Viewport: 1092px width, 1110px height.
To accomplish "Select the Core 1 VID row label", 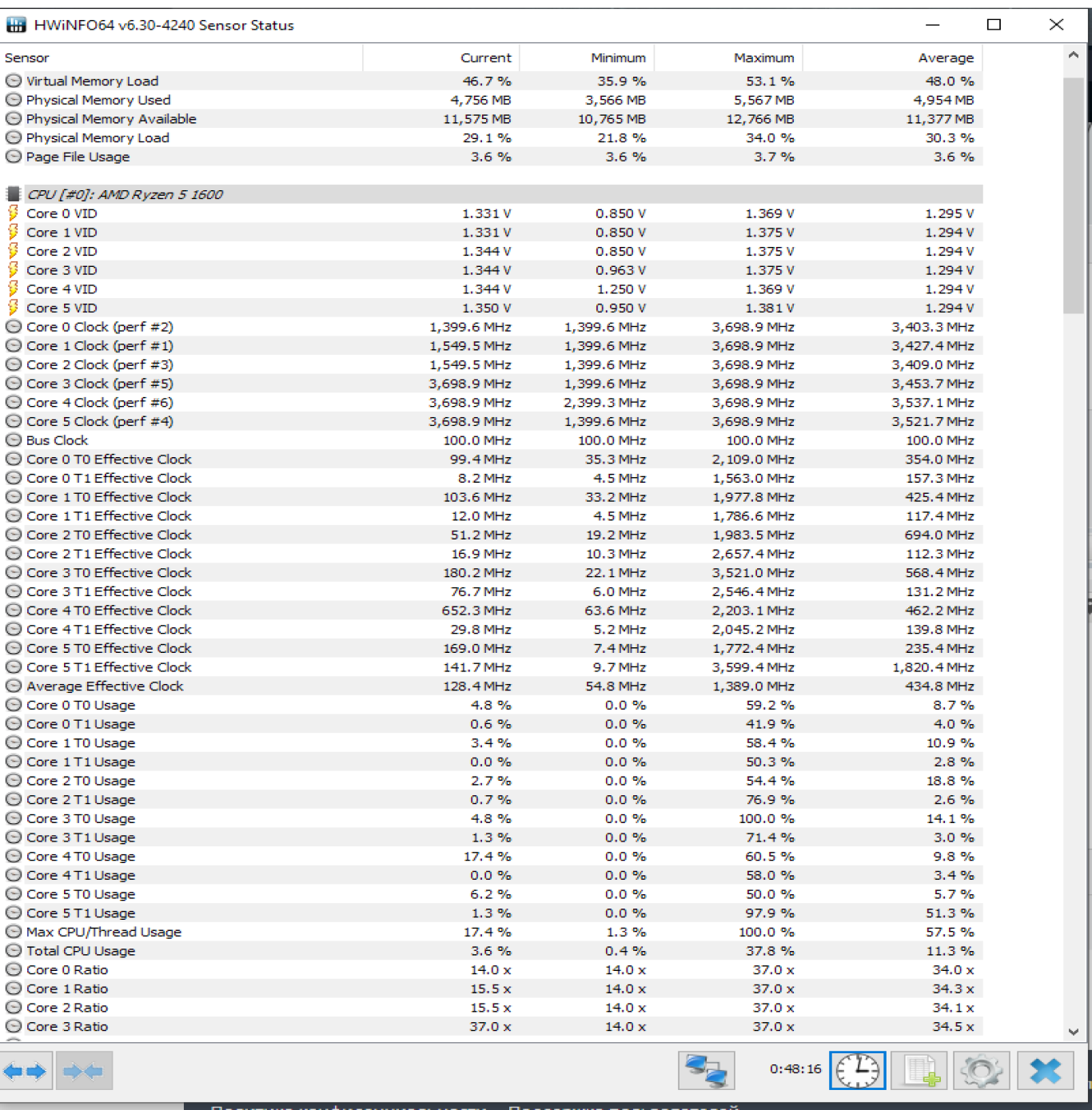I will (x=62, y=233).
